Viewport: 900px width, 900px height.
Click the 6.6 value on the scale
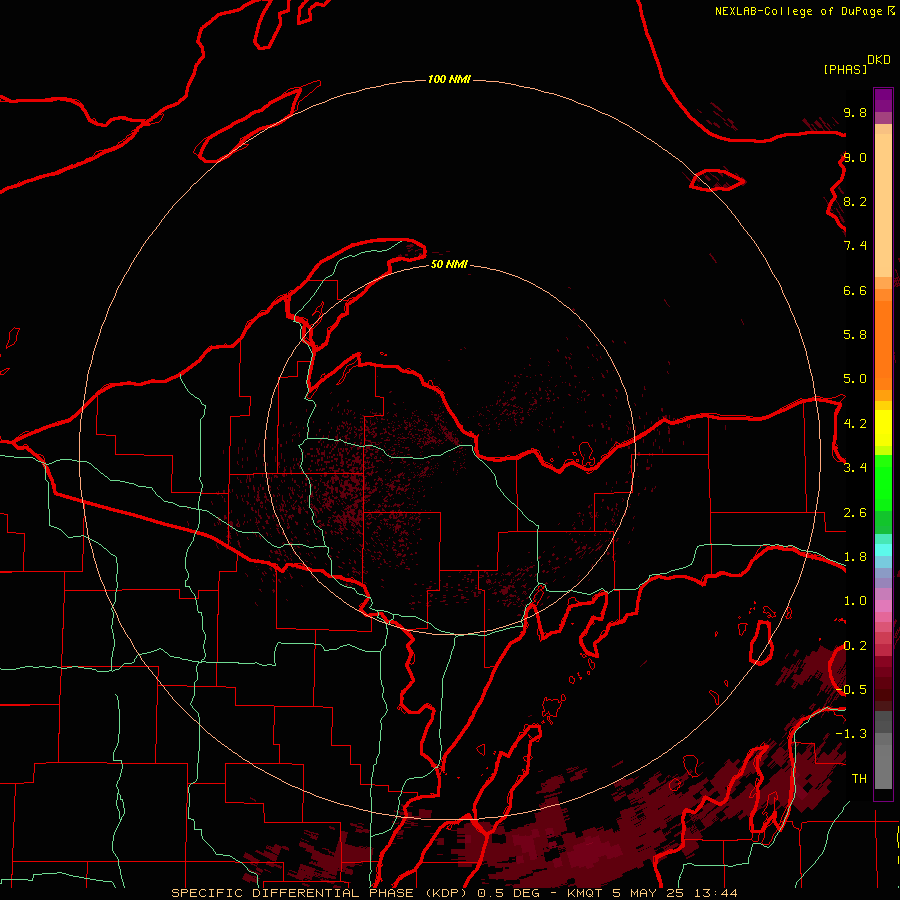855,290
